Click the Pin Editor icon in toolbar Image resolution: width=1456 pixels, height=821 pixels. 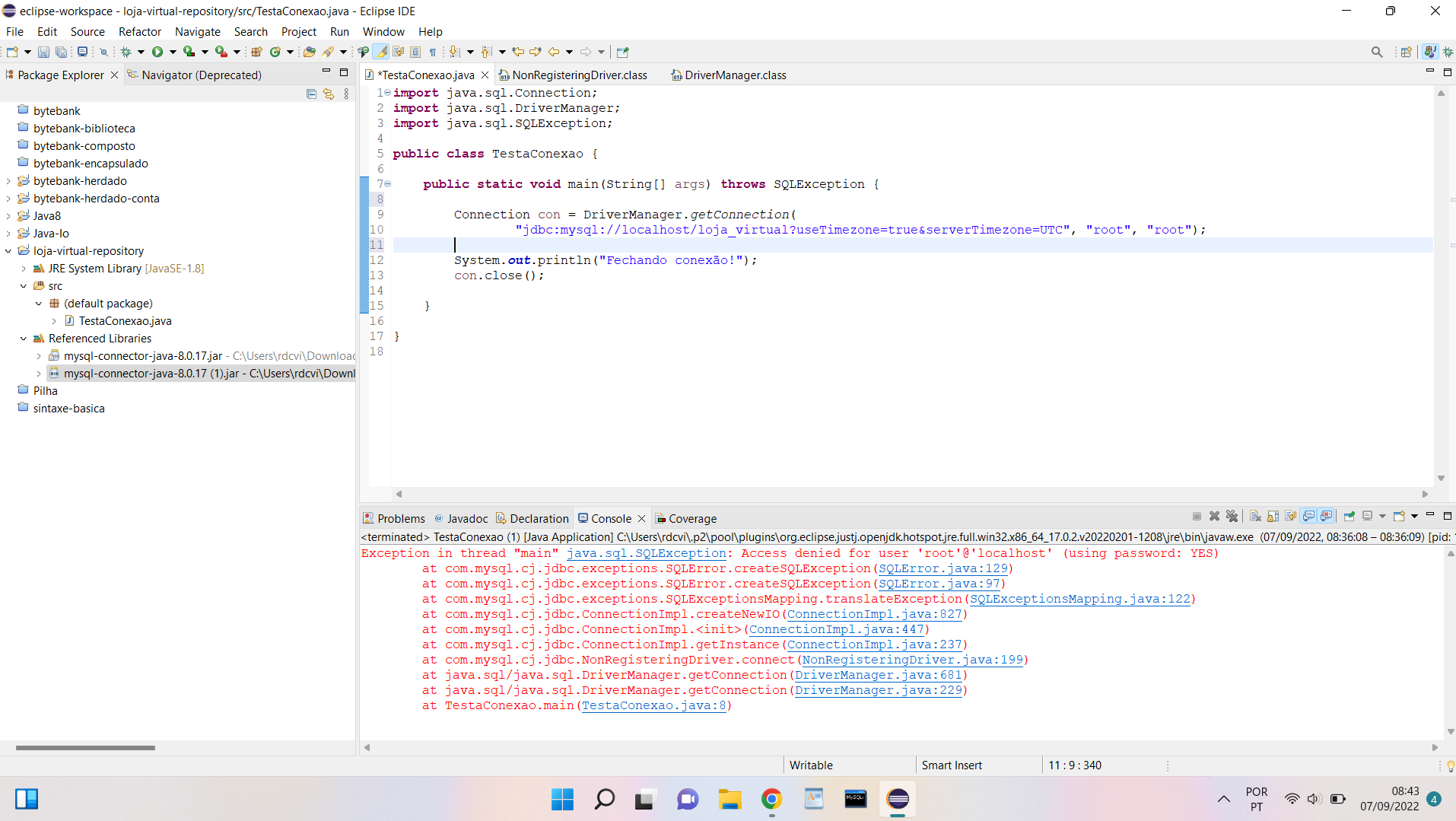pos(622,52)
